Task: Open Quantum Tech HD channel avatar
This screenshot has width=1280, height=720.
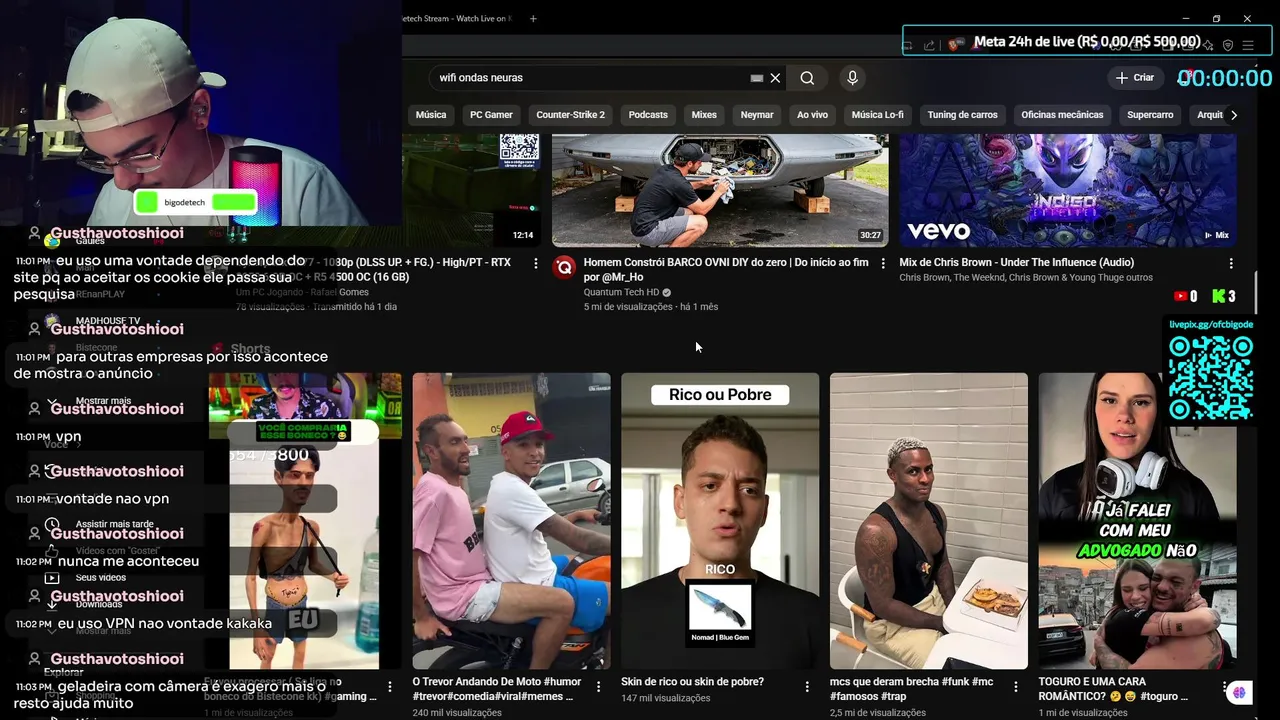Action: [565, 266]
